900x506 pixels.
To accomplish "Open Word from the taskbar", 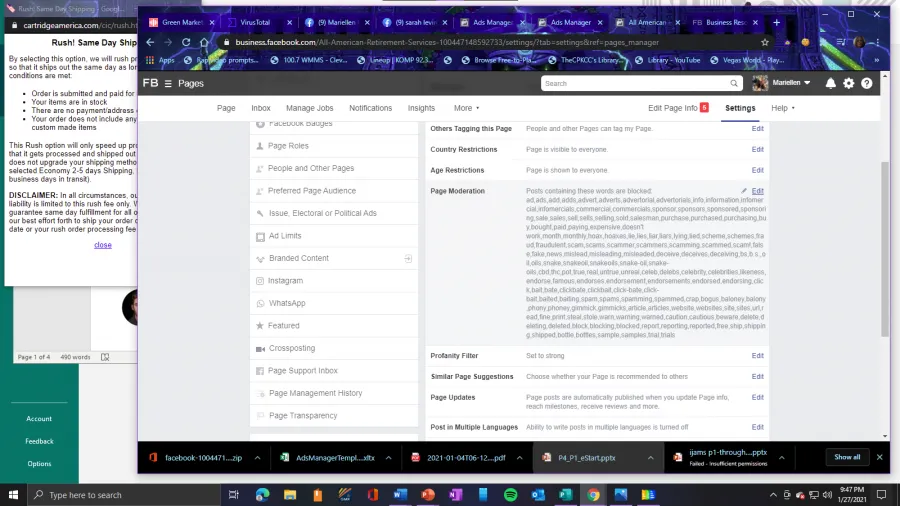I will pos(400,495).
